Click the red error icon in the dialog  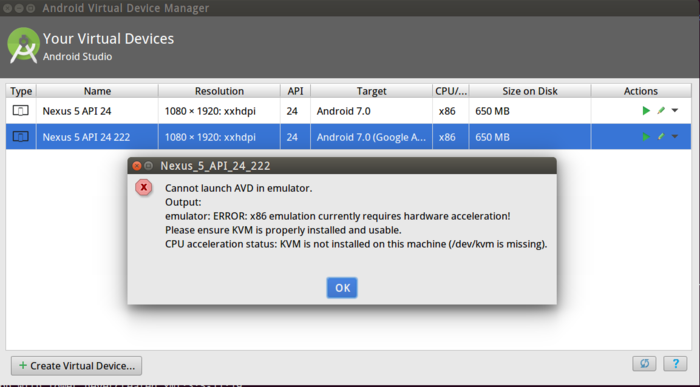[x=144, y=187]
